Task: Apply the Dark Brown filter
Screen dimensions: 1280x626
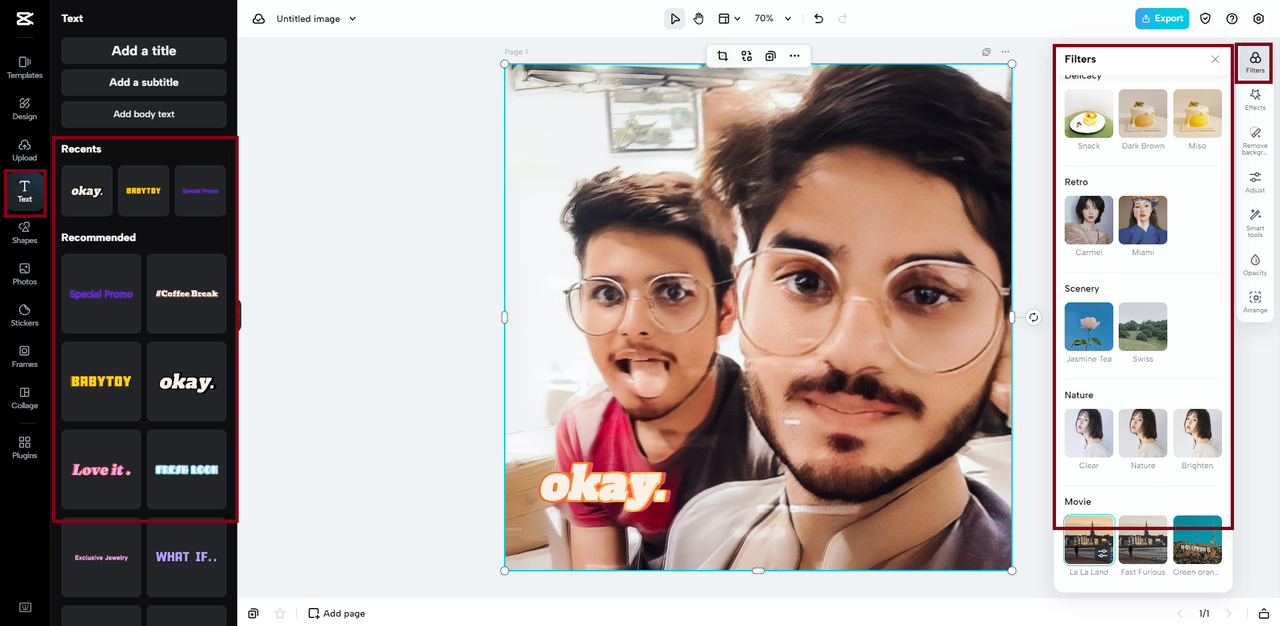Action: click(x=1143, y=114)
